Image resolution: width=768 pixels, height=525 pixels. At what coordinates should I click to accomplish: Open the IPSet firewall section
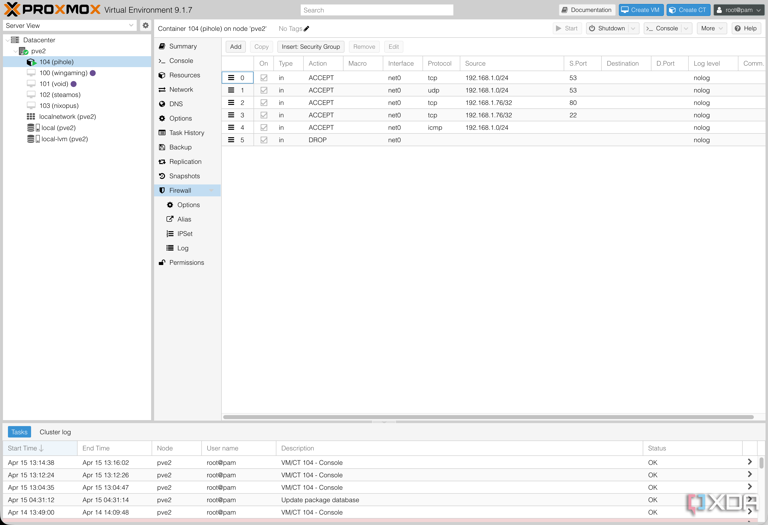click(x=184, y=234)
